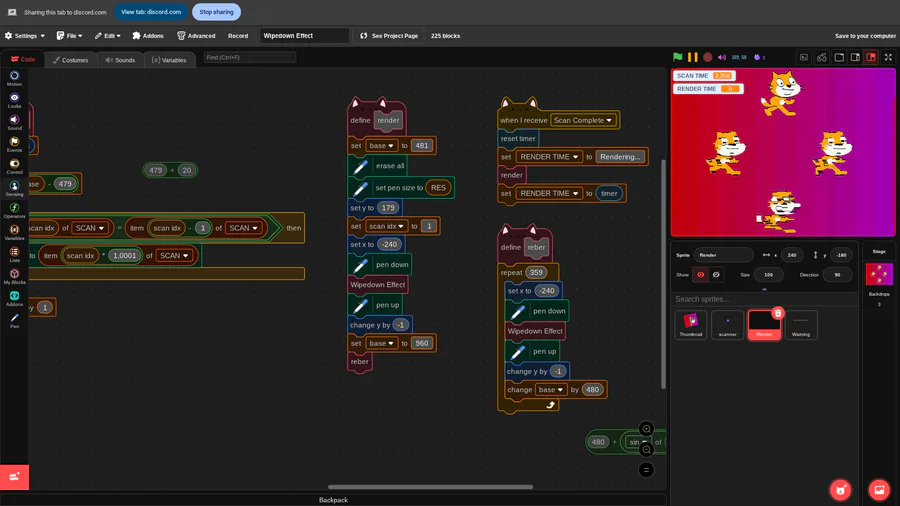Open Settings menu dropdown
The height and width of the screenshot is (506, 900).
coord(25,36)
